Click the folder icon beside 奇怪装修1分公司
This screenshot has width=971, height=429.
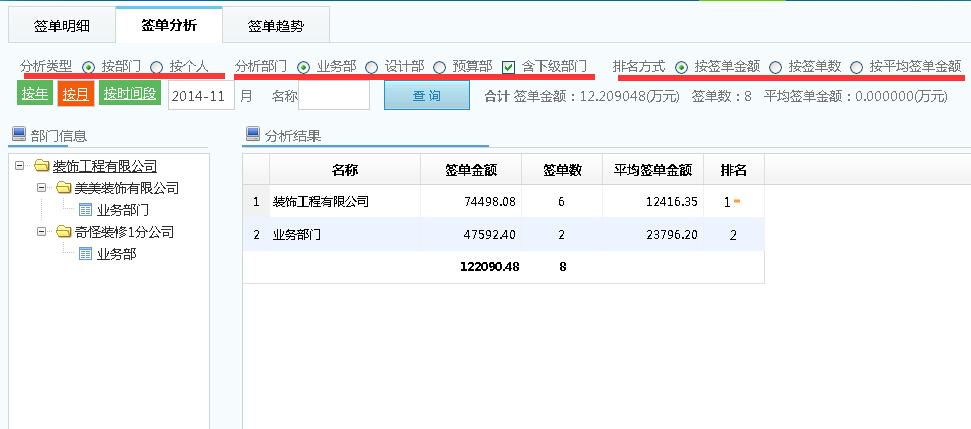[x=63, y=232]
